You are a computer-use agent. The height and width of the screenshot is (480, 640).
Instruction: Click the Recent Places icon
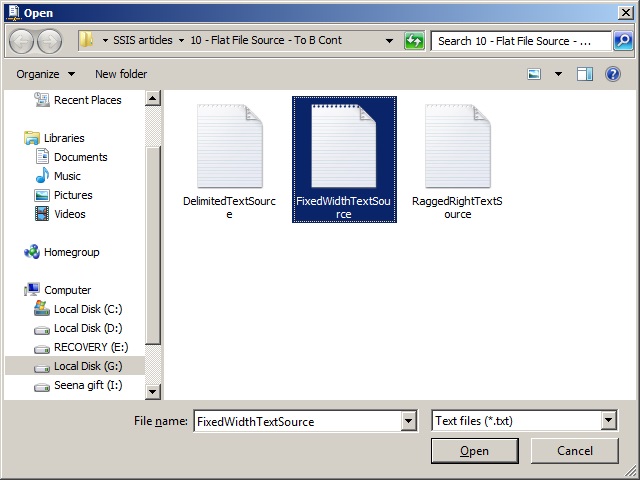pyautogui.click(x=42, y=100)
